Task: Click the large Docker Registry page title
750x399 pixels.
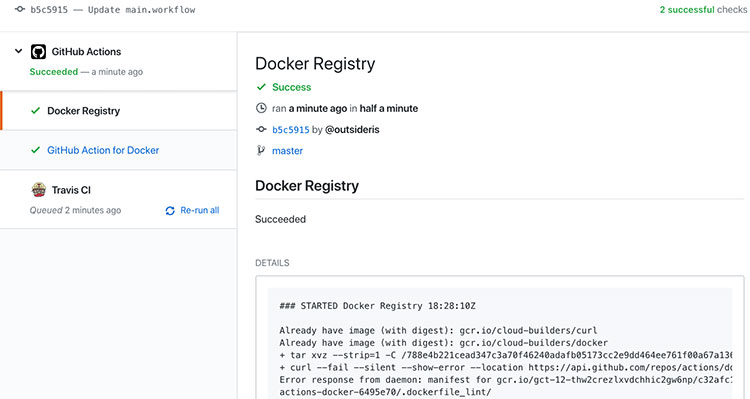Action: point(315,64)
